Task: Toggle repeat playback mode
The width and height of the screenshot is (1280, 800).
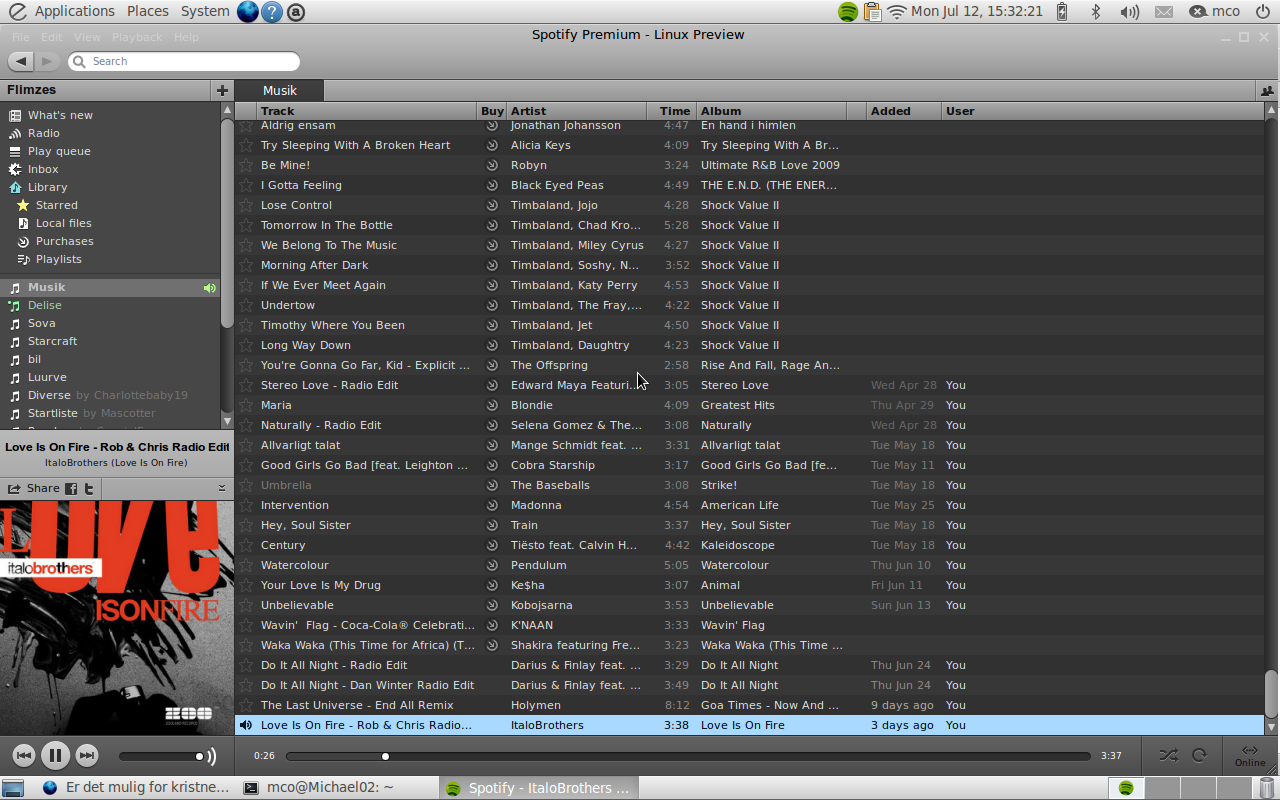Action: pyautogui.click(x=1199, y=756)
